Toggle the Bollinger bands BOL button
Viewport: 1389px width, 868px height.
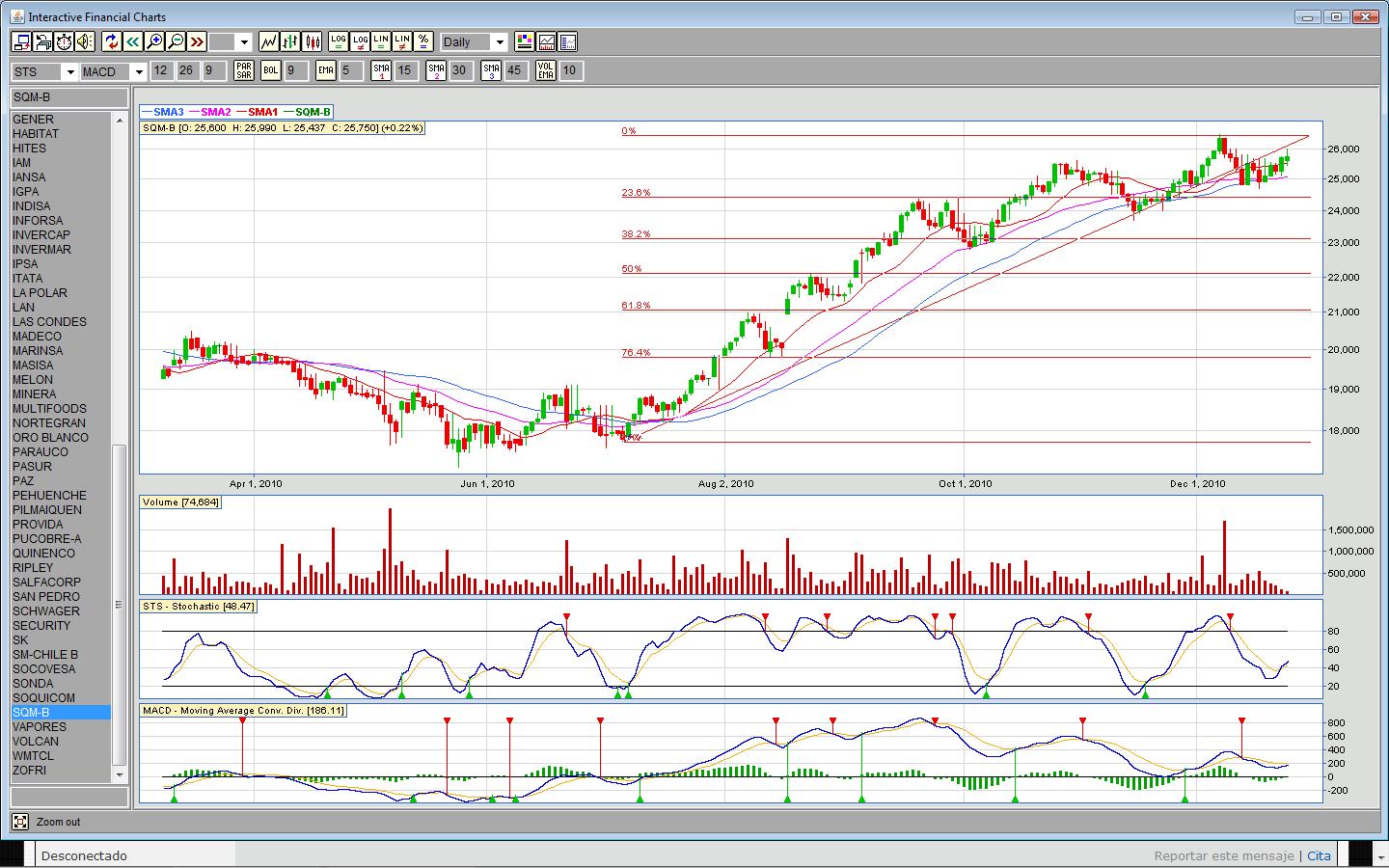pos(271,70)
